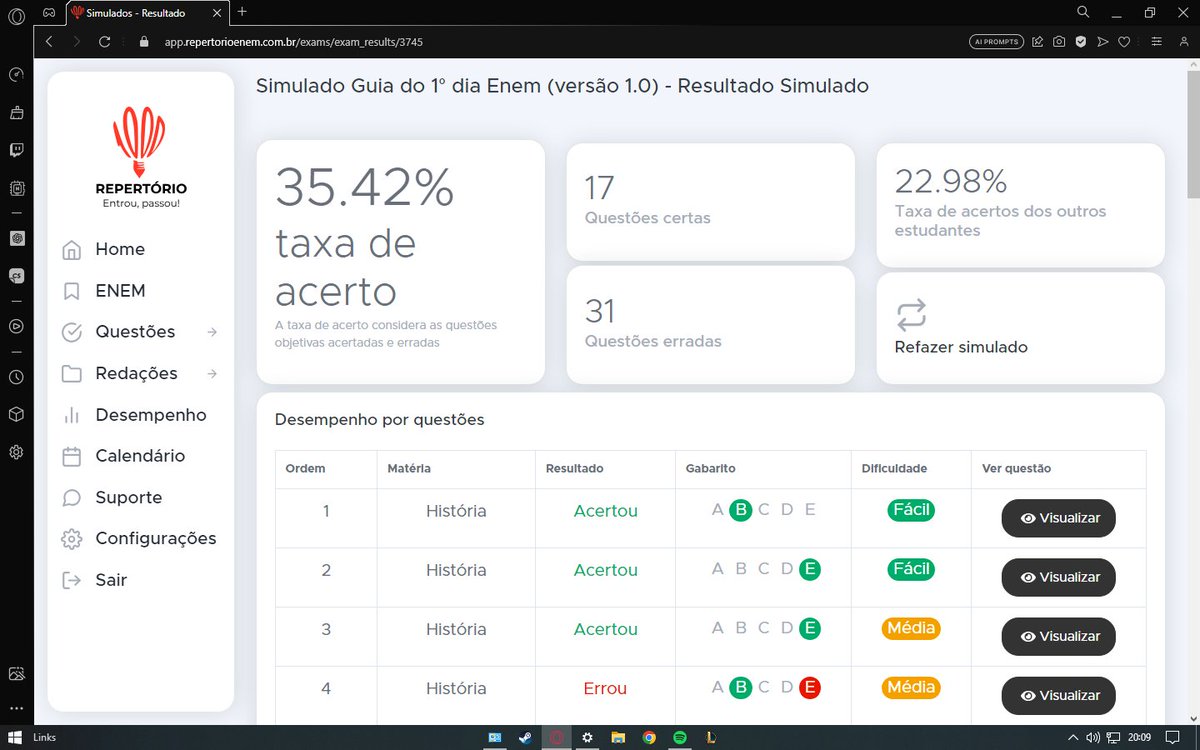The height and width of the screenshot is (750, 1200).
Task: Click the AI Prompts pill in the toolbar
Action: [x=996, y=42]
